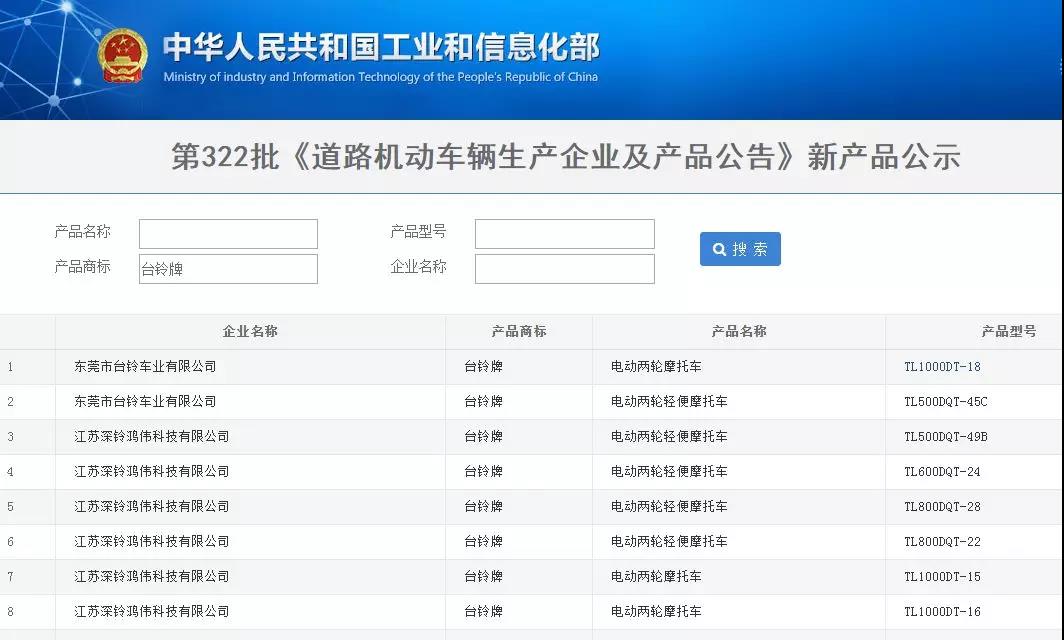Image resolution: width=1064 pixels, height=640 pixels.
Task: Select model cell TL1000DT-16
Action: pos(942,611)
